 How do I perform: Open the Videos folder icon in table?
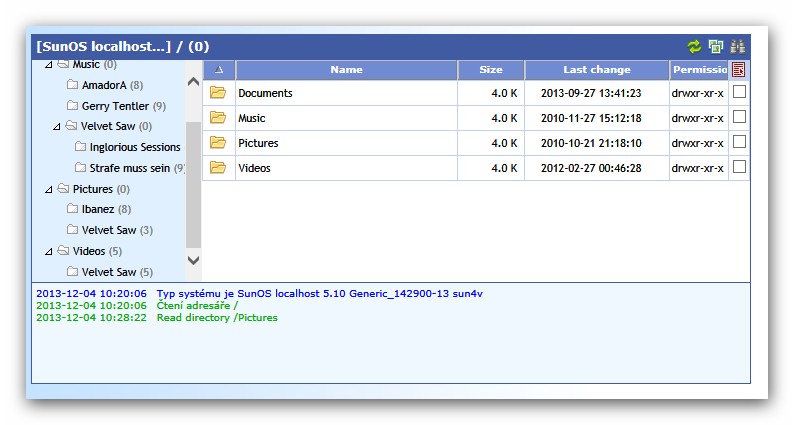[x=218, y=167]
